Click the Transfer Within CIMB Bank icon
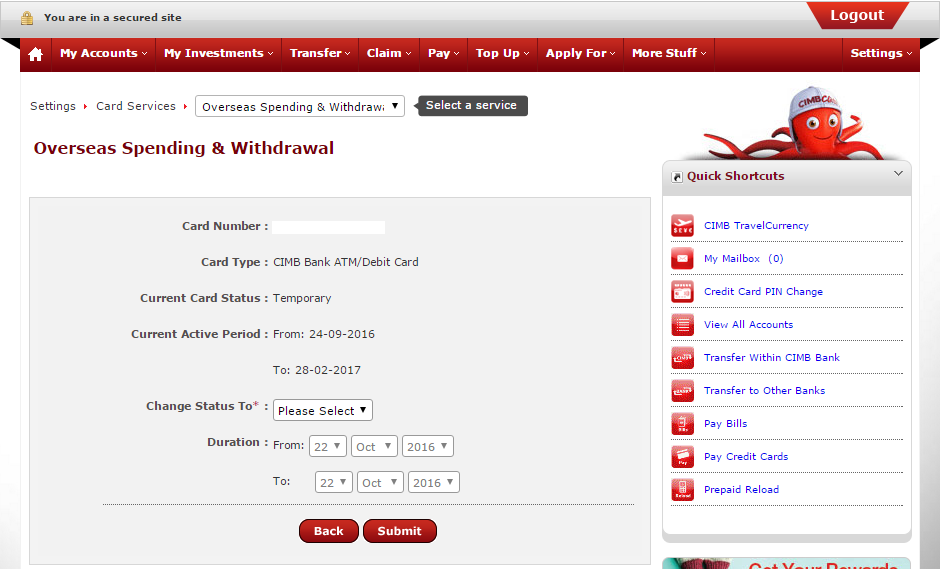This screenshot has width=940, height=569. click(682, 357)
